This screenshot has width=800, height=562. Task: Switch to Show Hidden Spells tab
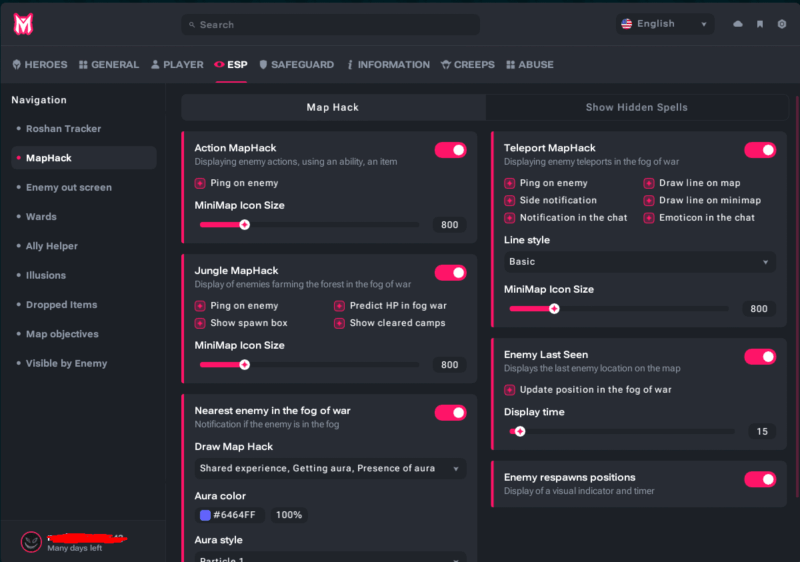[x=637, y=107]
